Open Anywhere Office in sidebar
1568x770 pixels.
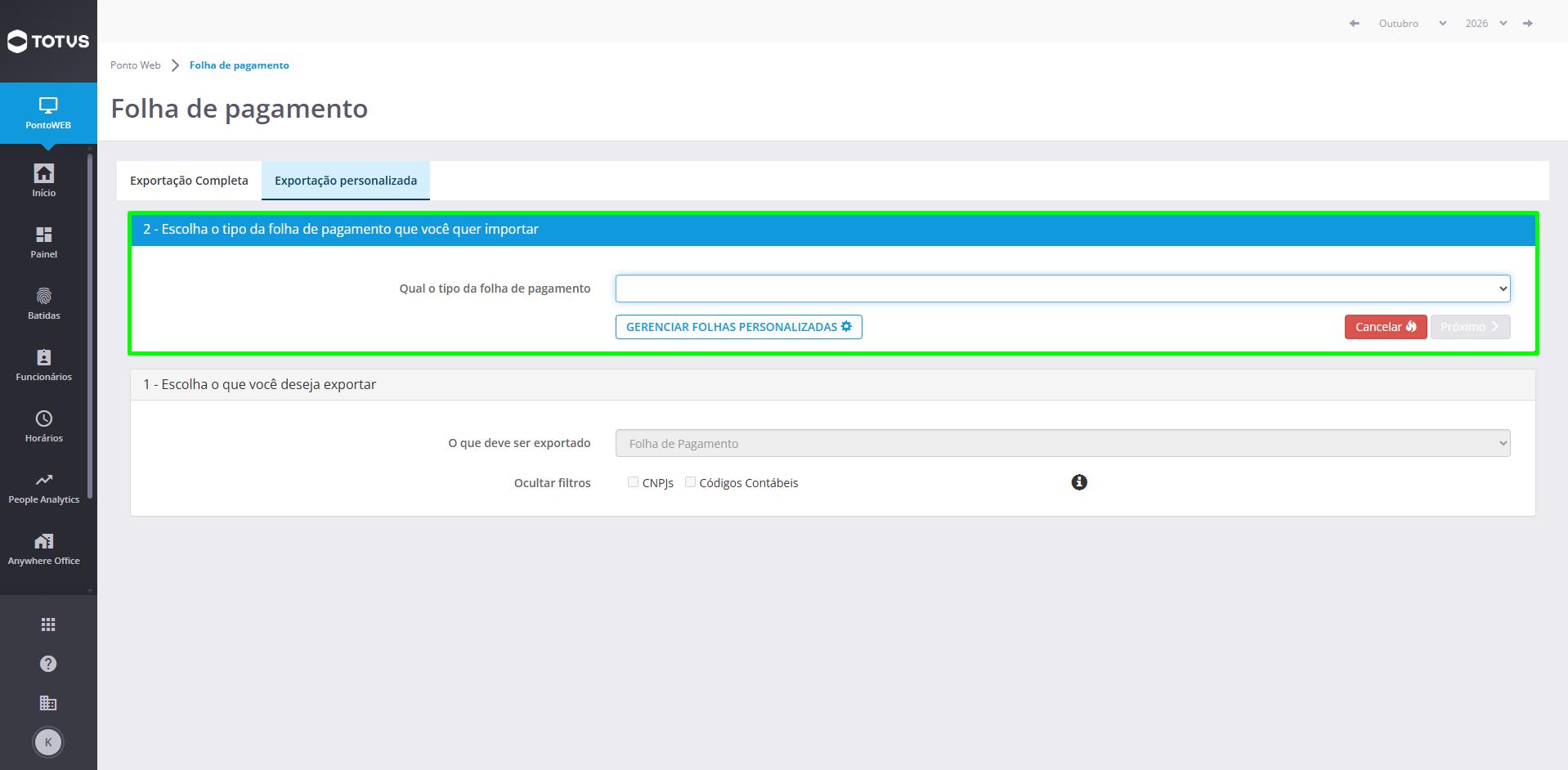(44, 548)
